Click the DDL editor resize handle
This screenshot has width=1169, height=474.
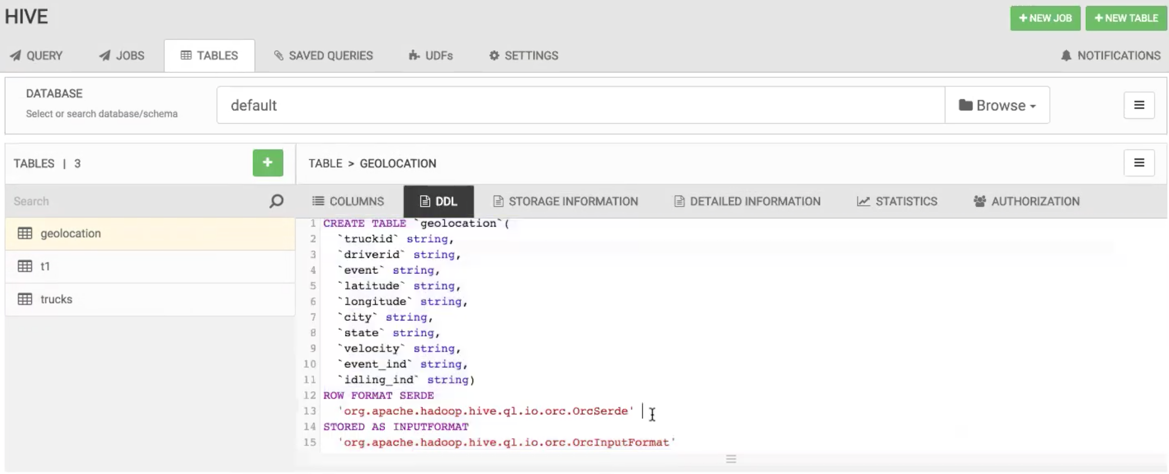tap(731, 459)
